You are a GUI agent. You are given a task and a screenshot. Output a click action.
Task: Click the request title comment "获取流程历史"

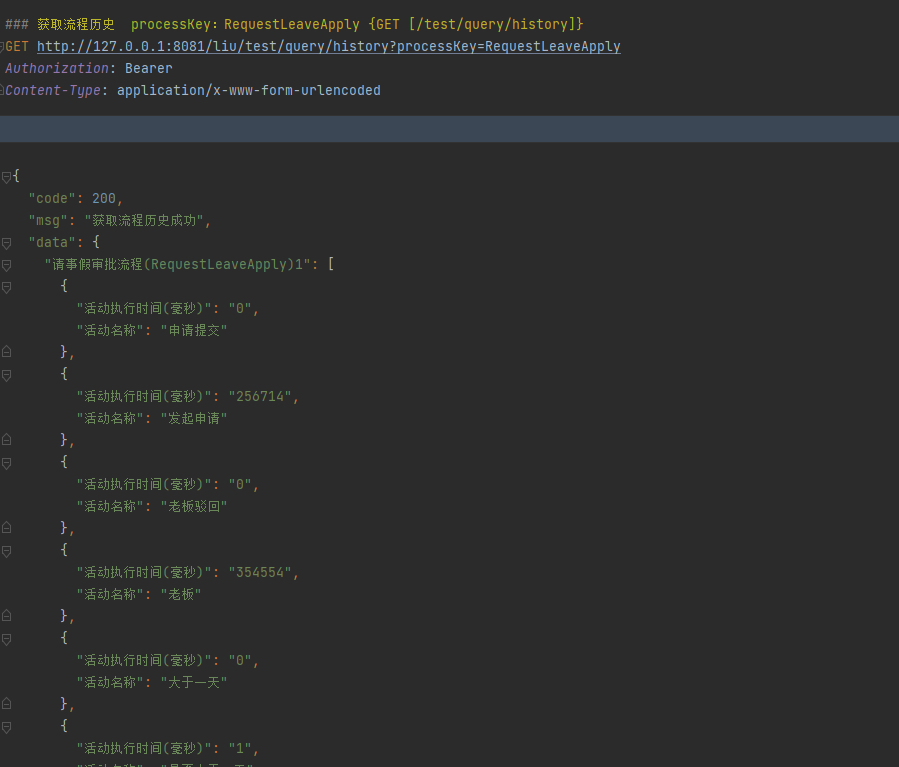tap(76, 24)
